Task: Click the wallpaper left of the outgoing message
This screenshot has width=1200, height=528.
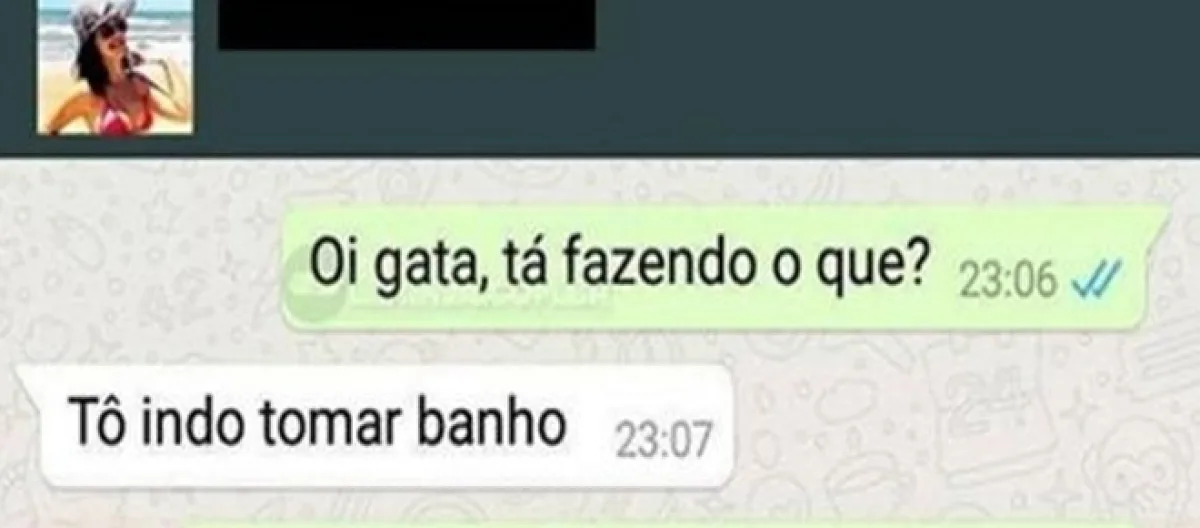Action: point(140,265)
